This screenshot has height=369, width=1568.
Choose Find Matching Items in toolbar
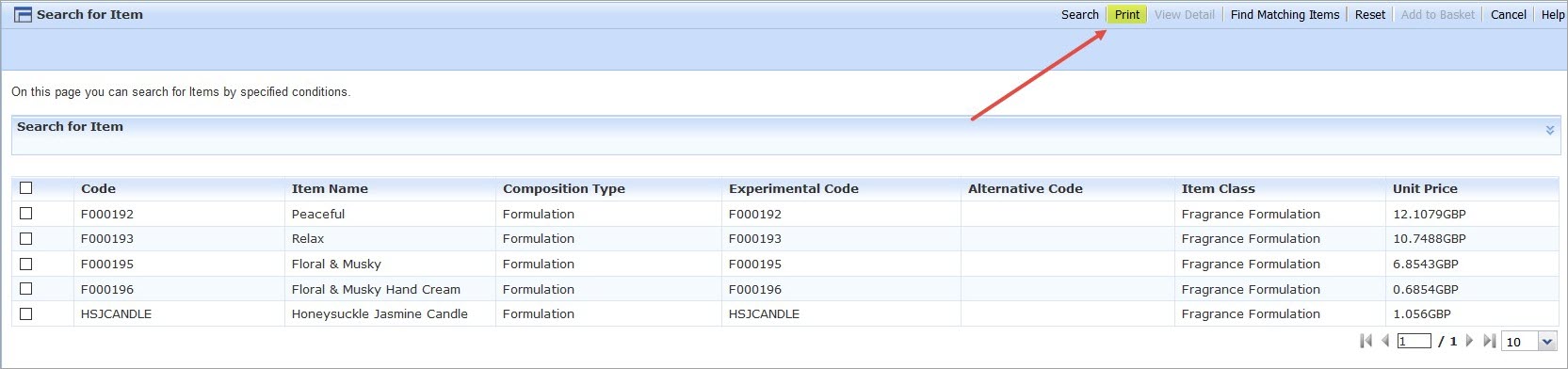[x=1285, y=14]
